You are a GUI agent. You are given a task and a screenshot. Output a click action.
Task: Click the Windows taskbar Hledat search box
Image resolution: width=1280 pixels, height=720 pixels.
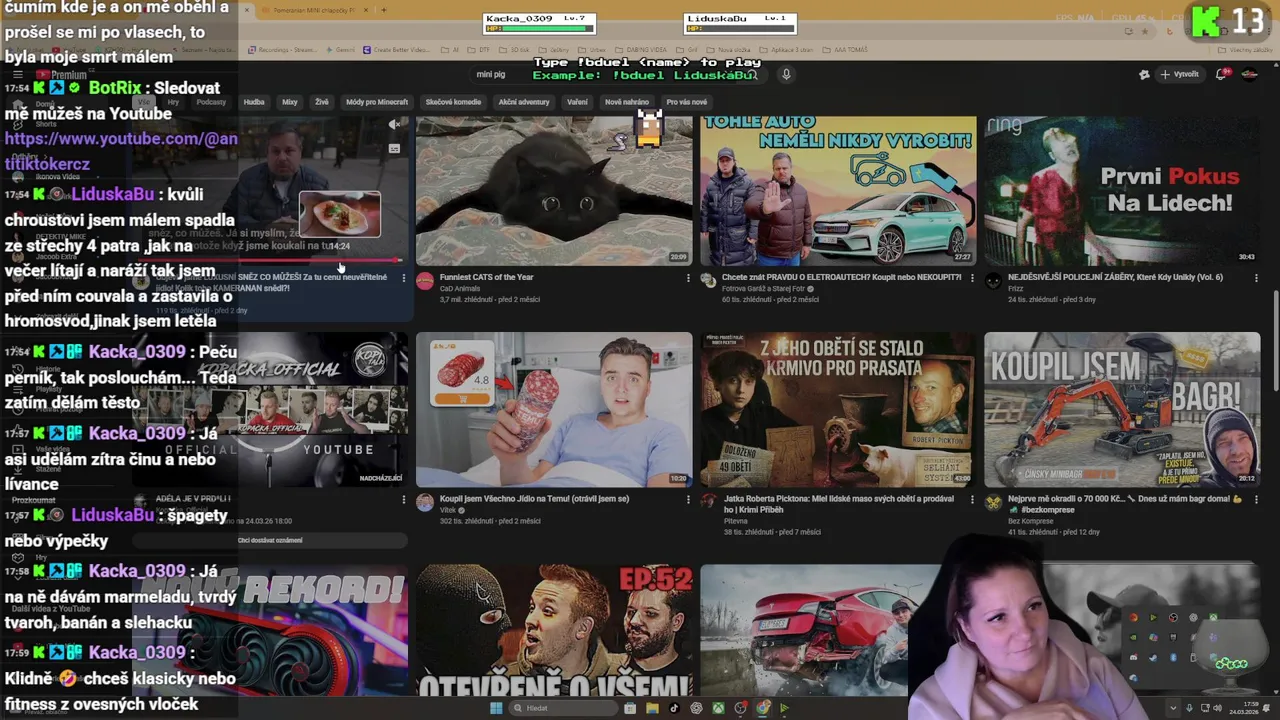tap(563, 708)
